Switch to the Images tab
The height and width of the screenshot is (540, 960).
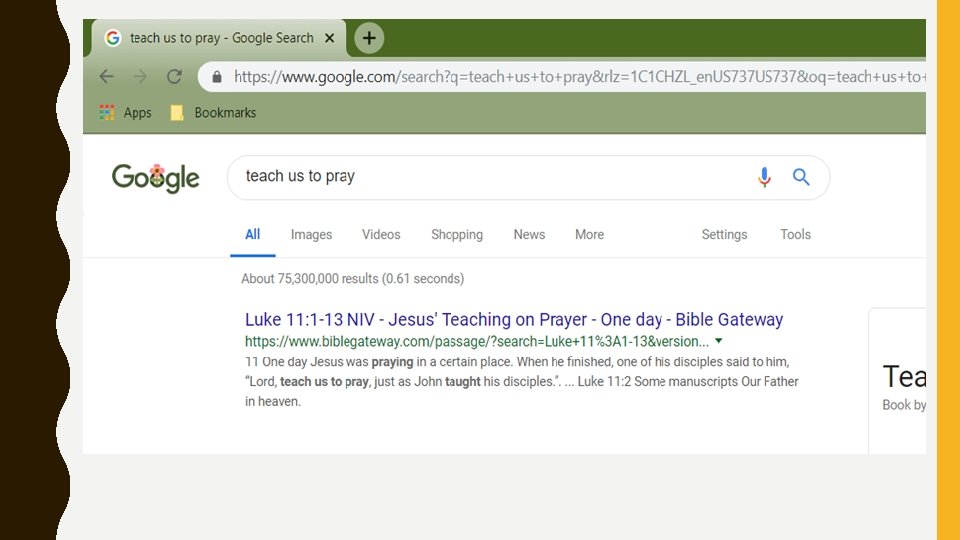(x=311, y=234)
